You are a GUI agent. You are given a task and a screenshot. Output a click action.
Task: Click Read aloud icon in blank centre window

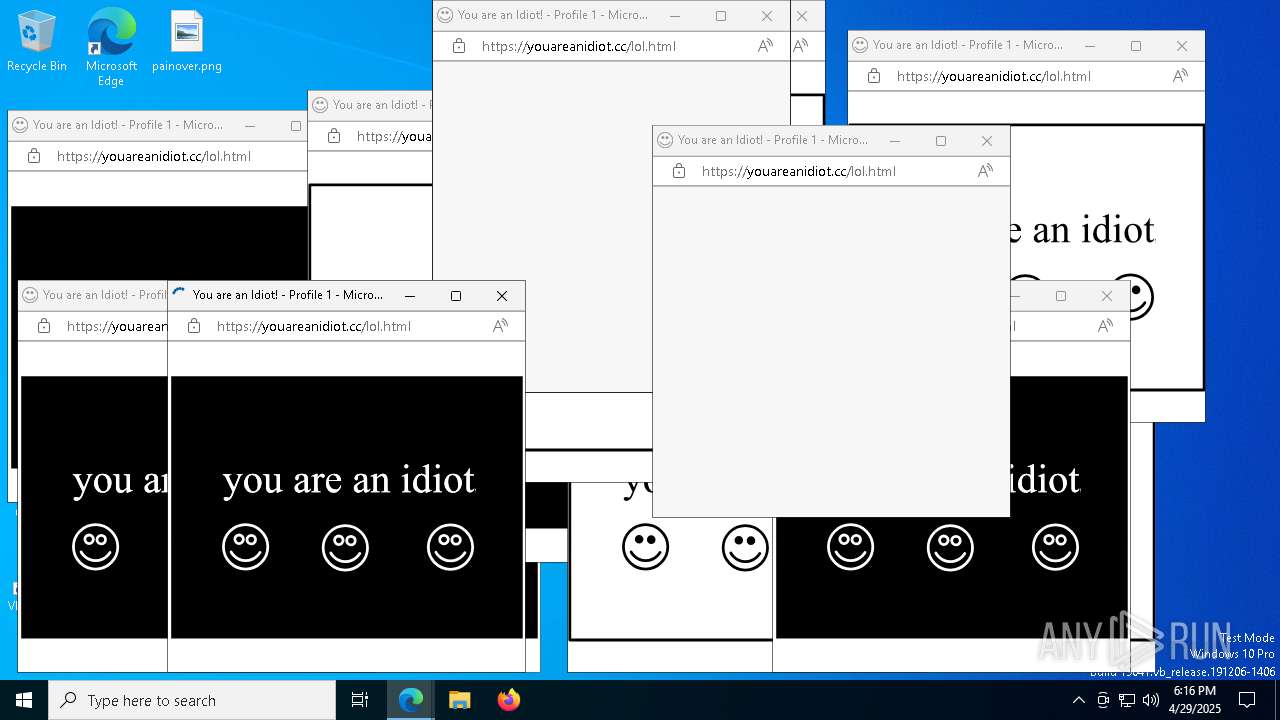coord(985,171)
